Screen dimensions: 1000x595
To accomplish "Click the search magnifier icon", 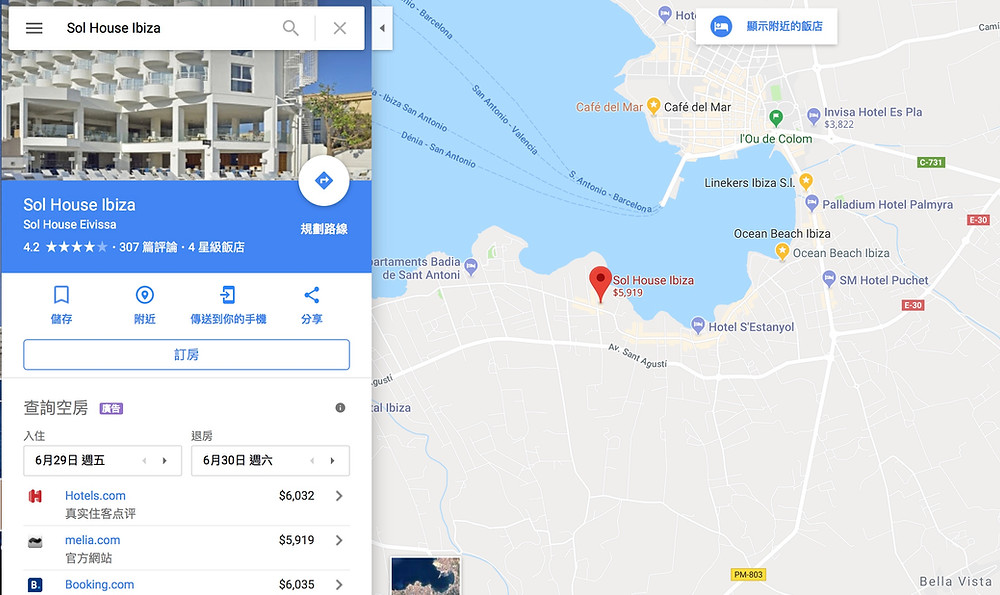I will [x=290, y=28].
